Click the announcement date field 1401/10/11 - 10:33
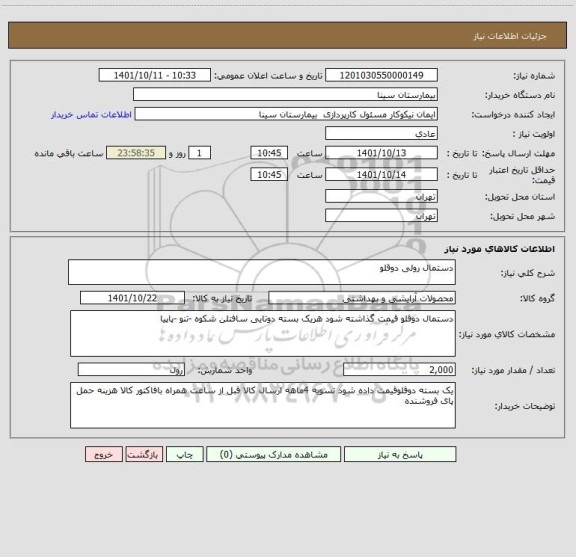 coord(155,75)
